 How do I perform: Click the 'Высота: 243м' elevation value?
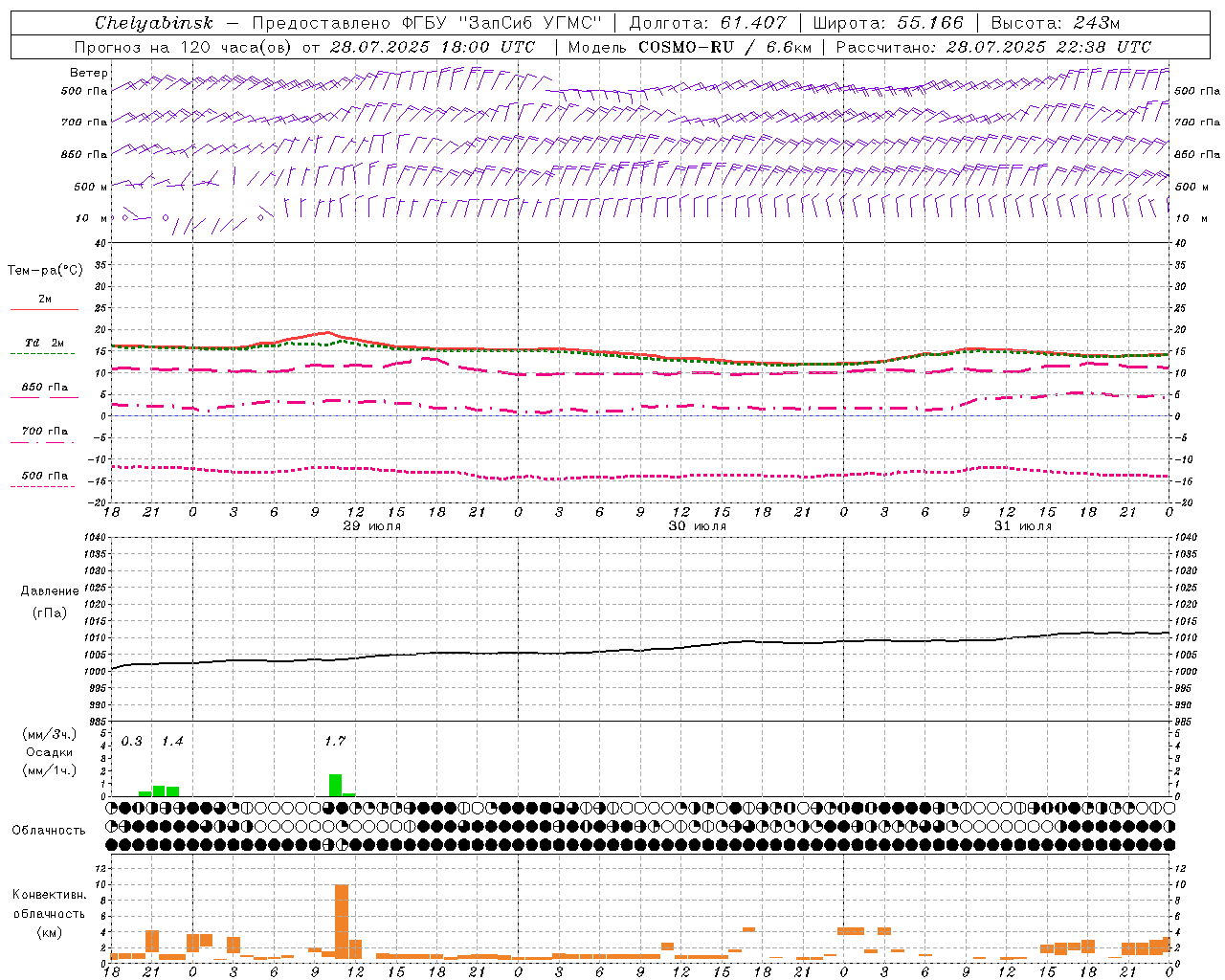(1056, 23)
